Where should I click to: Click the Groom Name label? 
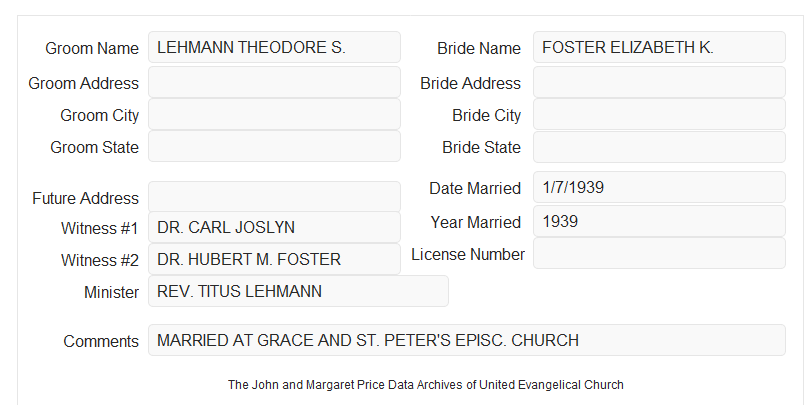coord(92,48)
